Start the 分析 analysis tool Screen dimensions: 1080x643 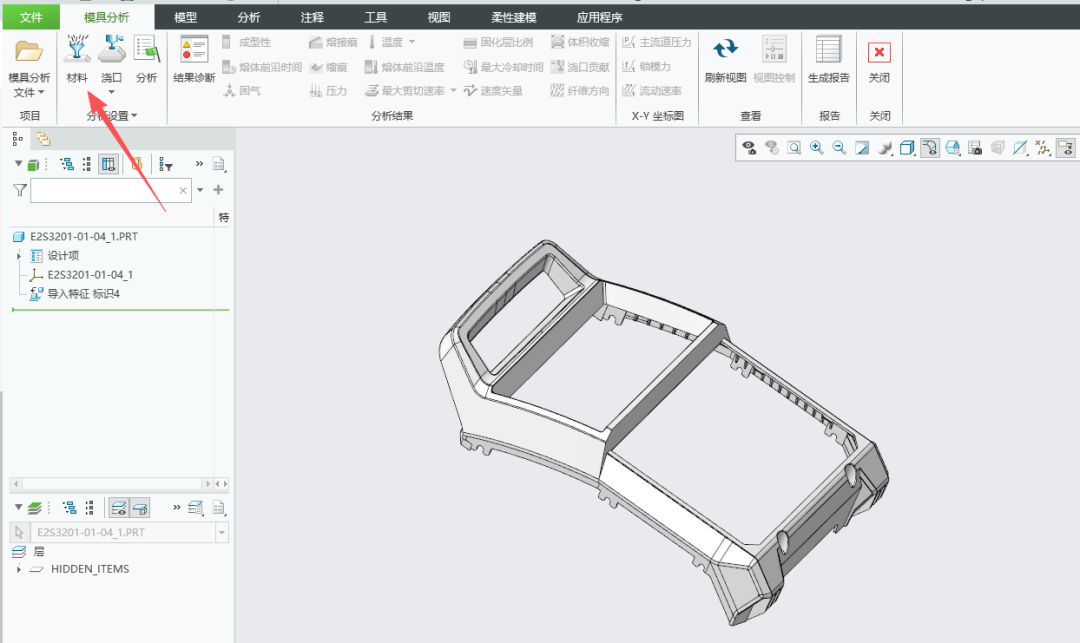coord(146,59)
